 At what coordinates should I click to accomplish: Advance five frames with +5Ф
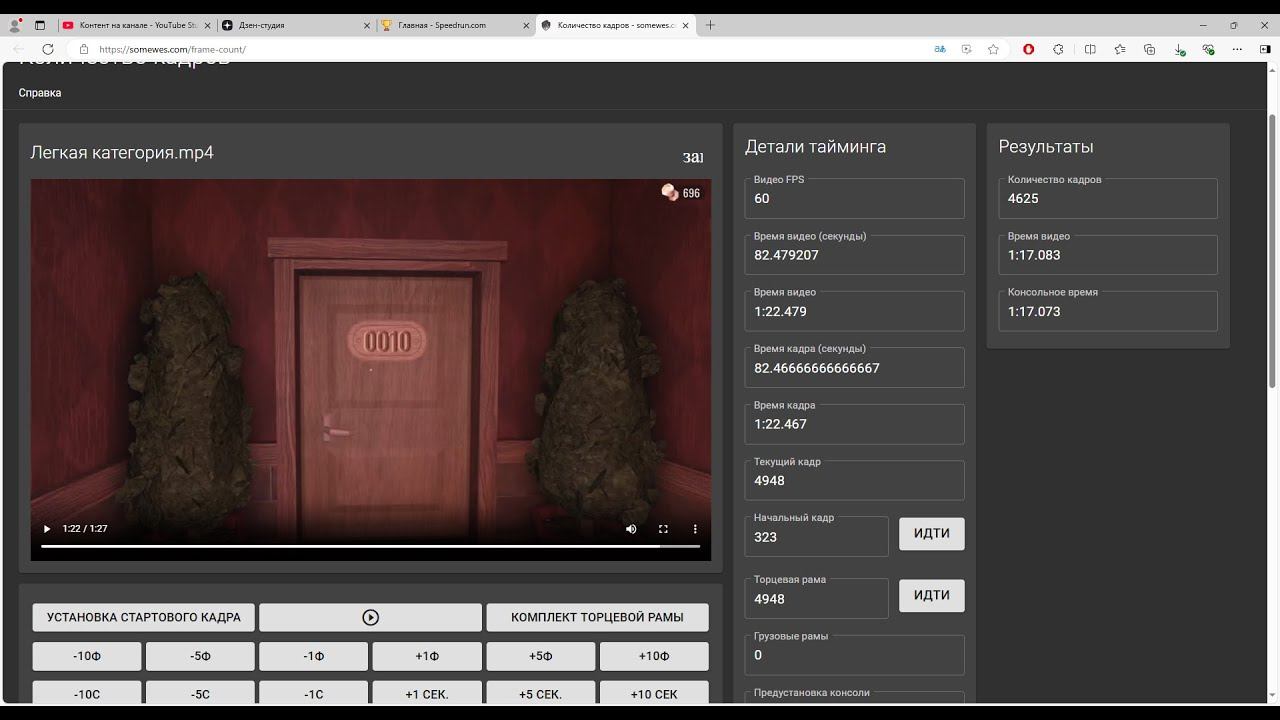click(540, 656)
